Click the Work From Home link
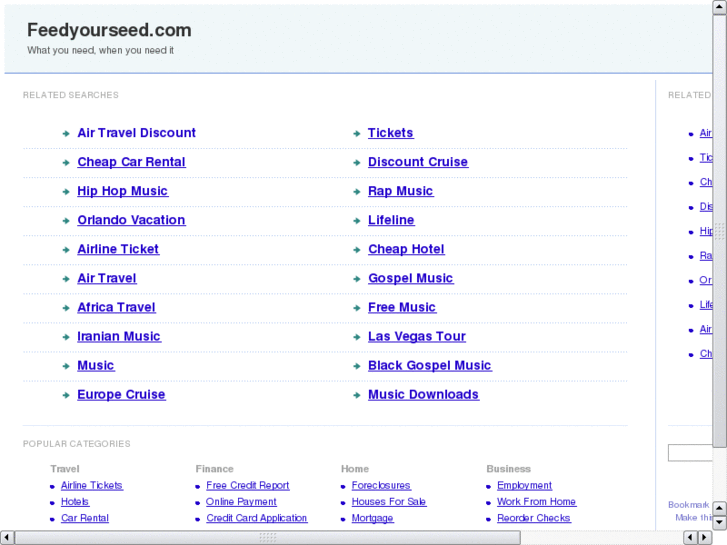 536,502
